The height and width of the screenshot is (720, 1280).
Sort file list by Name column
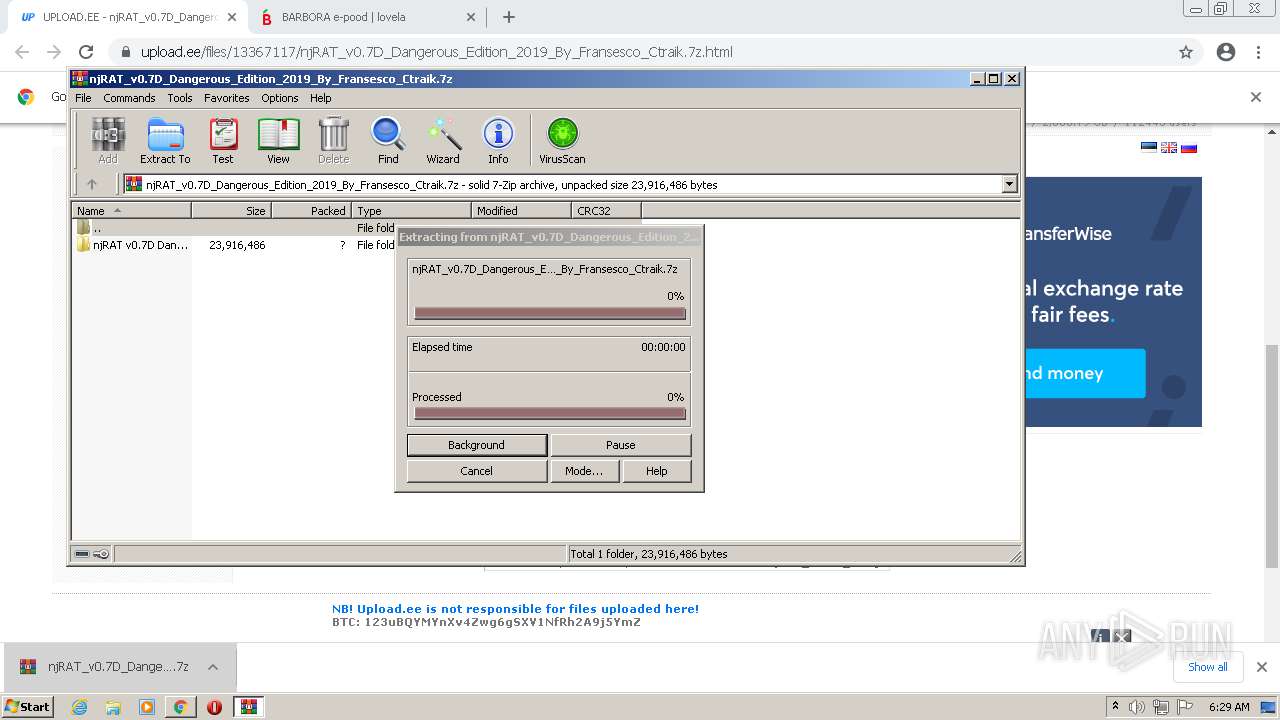[x=131, y=211]
